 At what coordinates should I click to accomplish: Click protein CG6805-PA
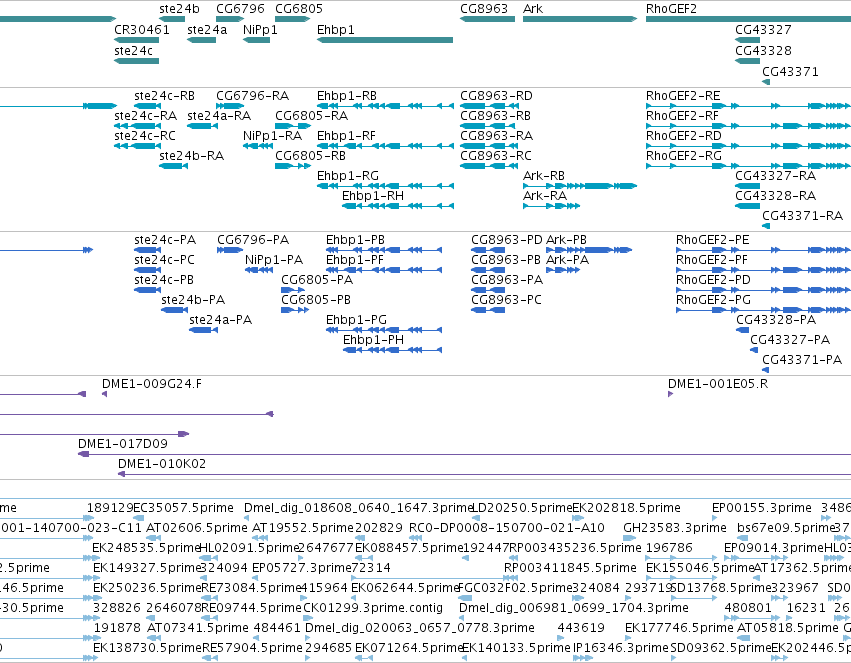(x=293, y=290)
